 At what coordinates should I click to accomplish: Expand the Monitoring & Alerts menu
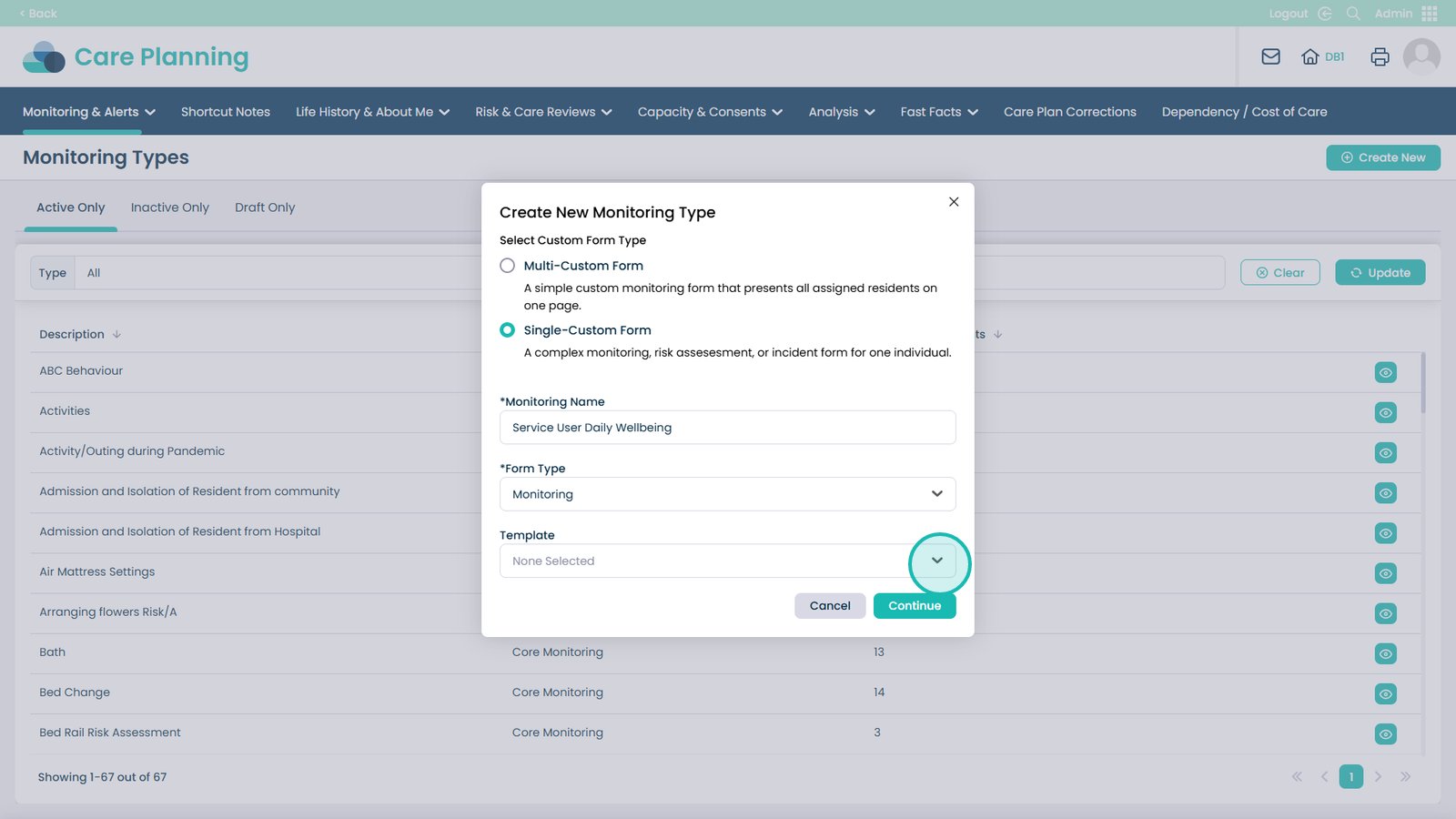(88, 112)
